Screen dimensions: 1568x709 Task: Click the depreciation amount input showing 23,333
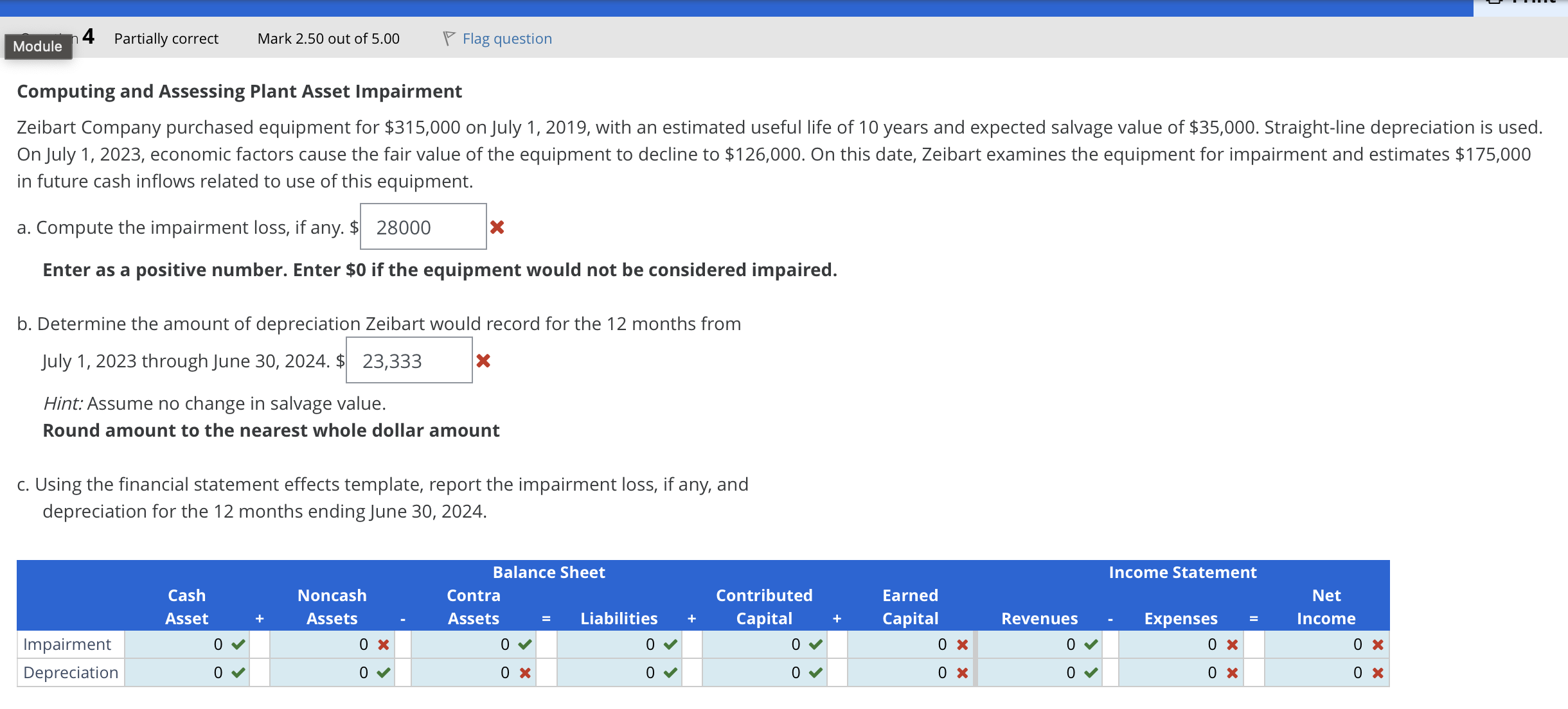click(409, 361)
